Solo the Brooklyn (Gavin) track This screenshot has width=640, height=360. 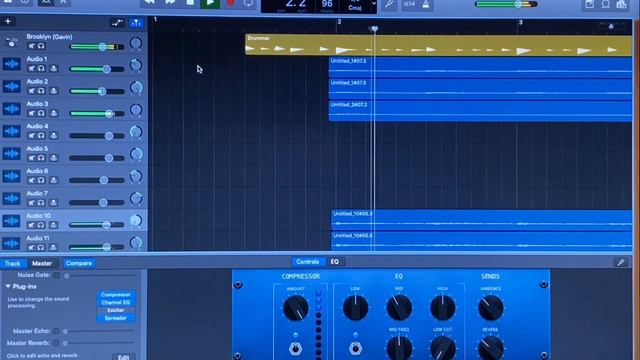(x=41, y=46)
